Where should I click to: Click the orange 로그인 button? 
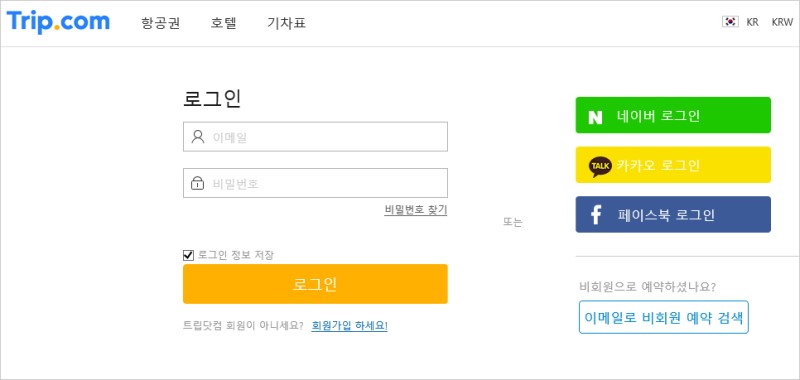(315, 284)
